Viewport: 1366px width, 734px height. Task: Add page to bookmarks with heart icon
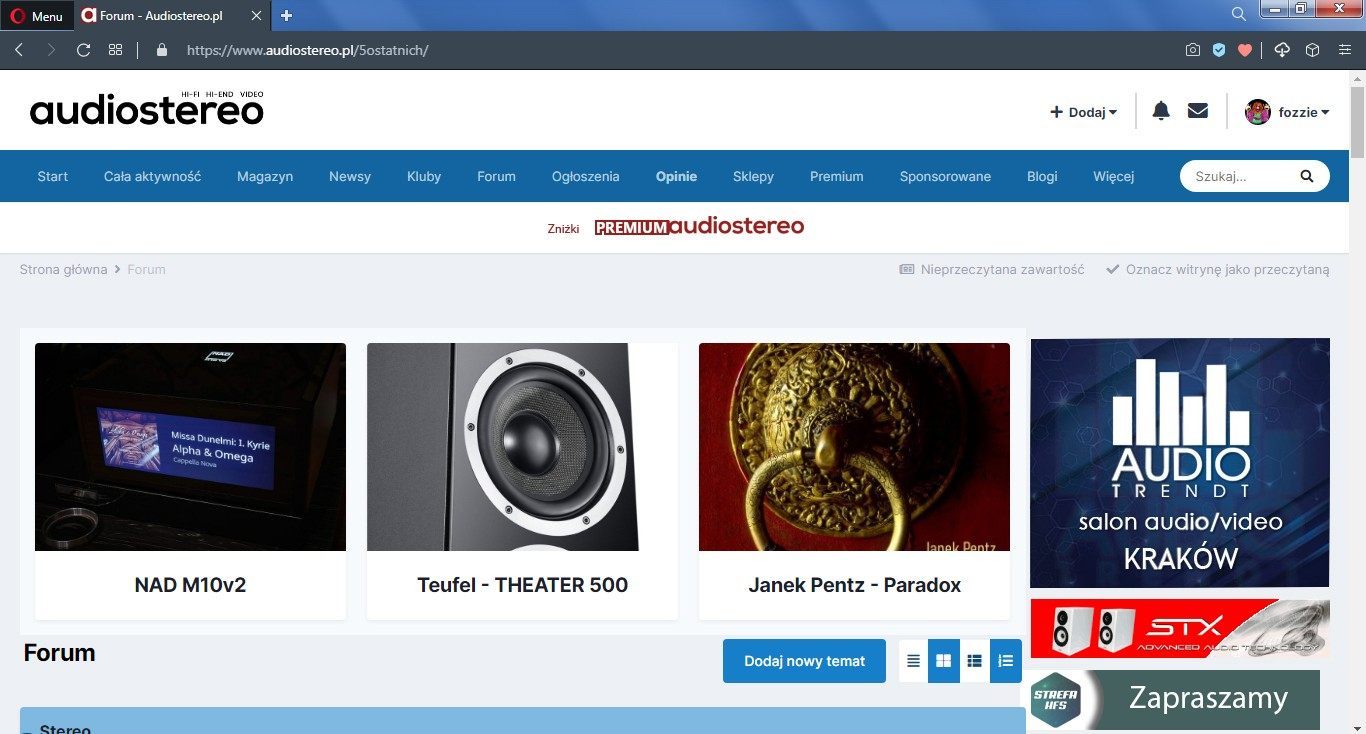(1245, 49)
